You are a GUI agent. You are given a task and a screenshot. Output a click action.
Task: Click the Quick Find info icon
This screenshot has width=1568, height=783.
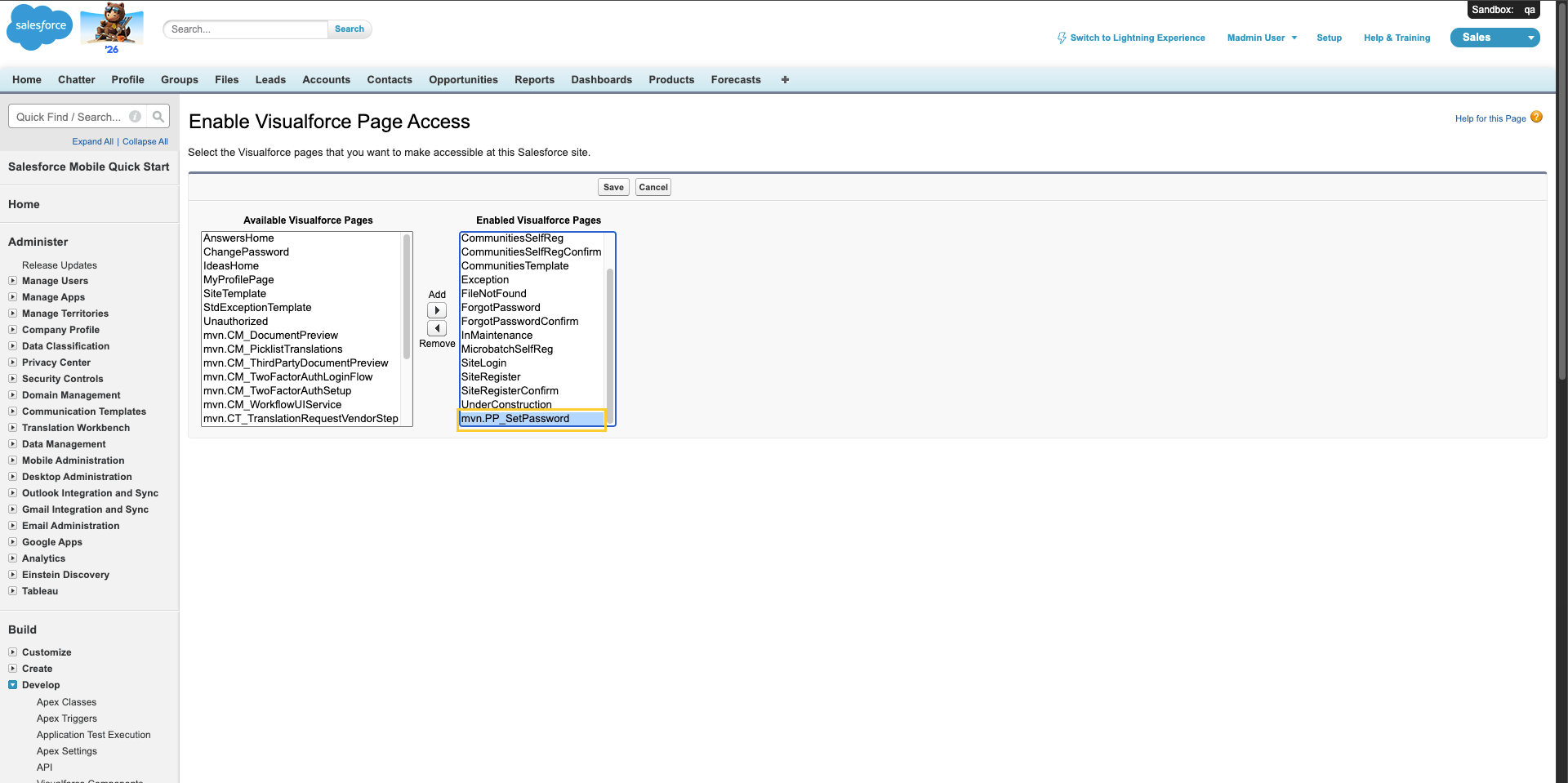[136, 117]
